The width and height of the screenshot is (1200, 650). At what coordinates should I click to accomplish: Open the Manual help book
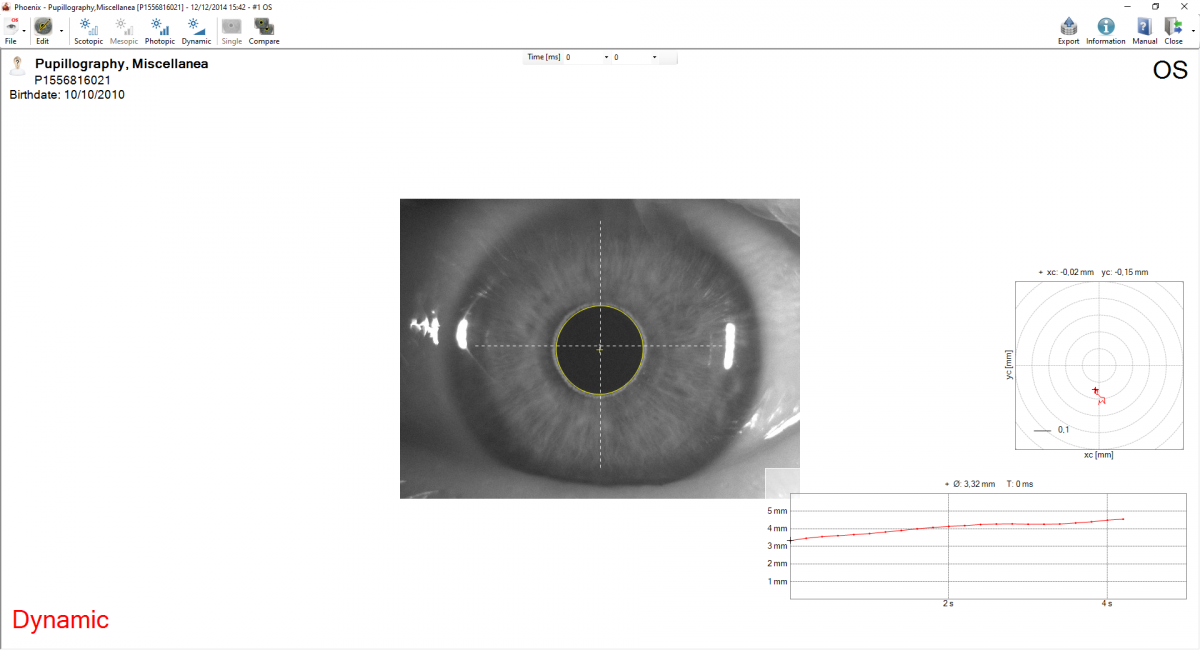(1144, 27)
